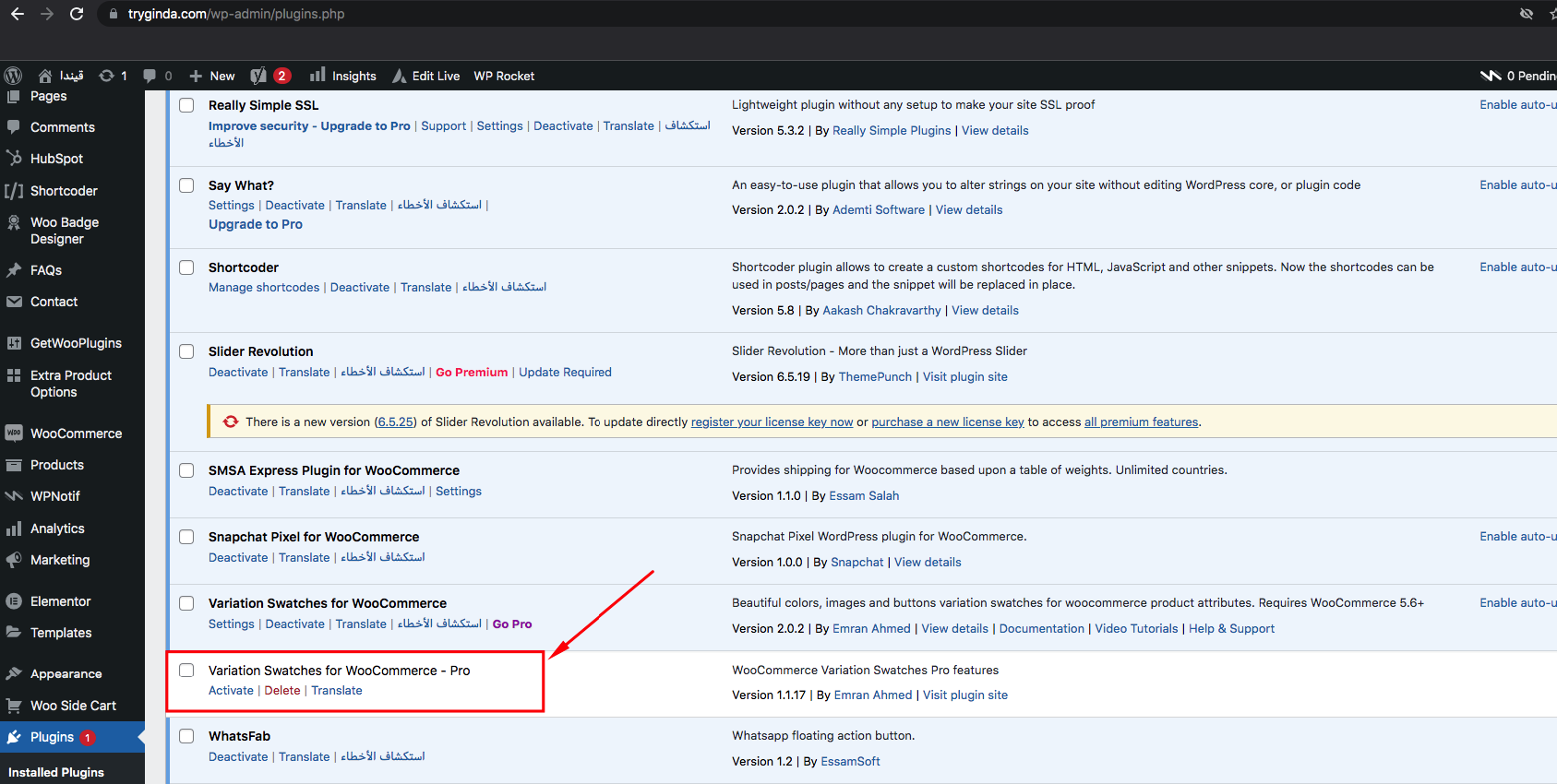The image size is (1557, 784).
Task: Click Edit Live icon in admin bar
Action: (x=400, y=76)
